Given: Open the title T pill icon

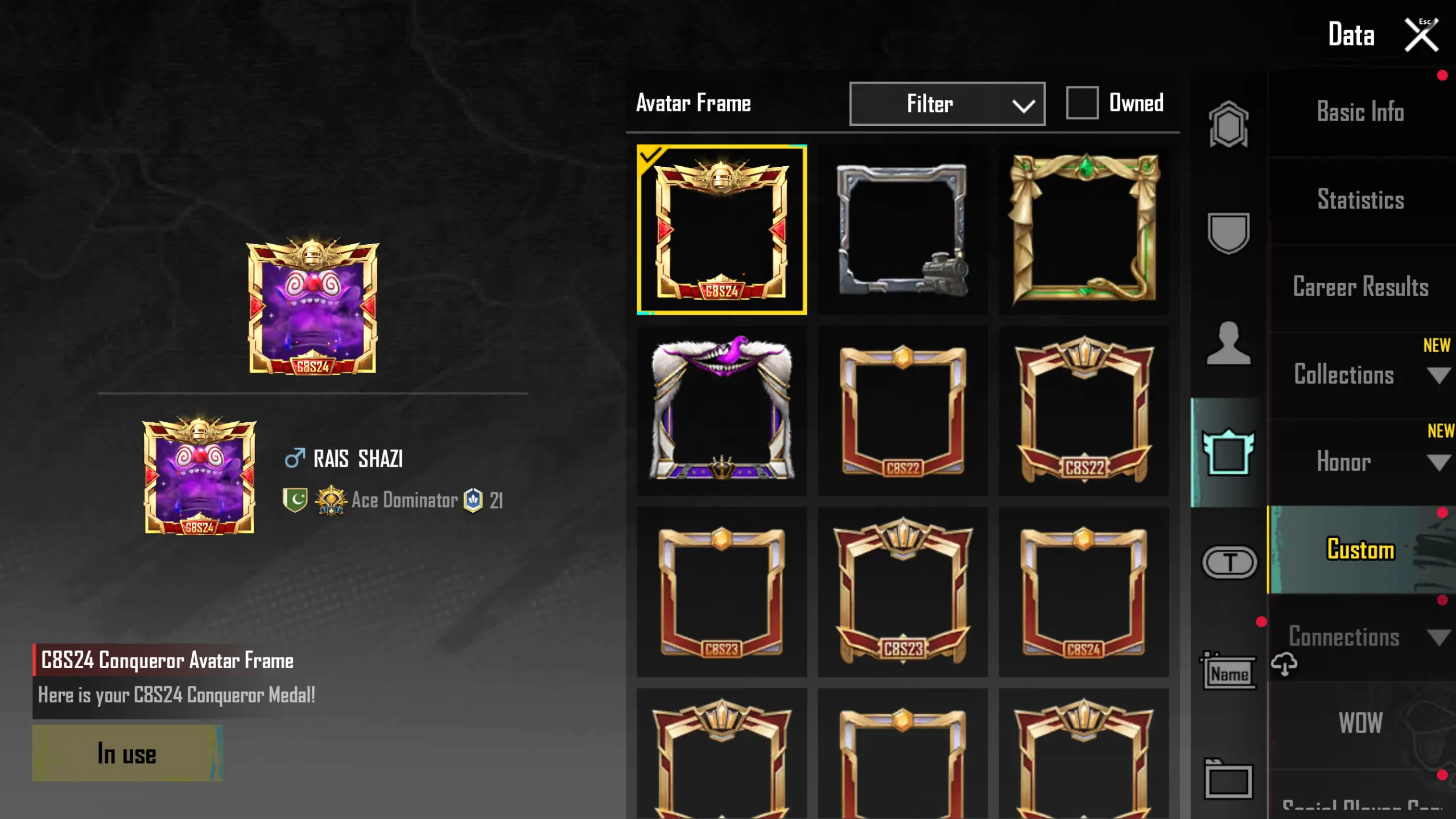Looking at the screenshot, I should pyautogui.click(x=1229, y=562).
